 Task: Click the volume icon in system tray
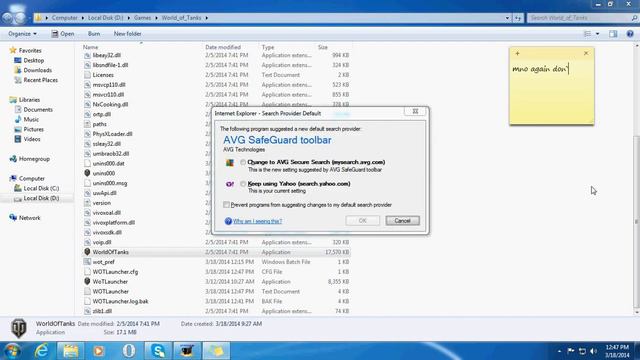[594, 351]
